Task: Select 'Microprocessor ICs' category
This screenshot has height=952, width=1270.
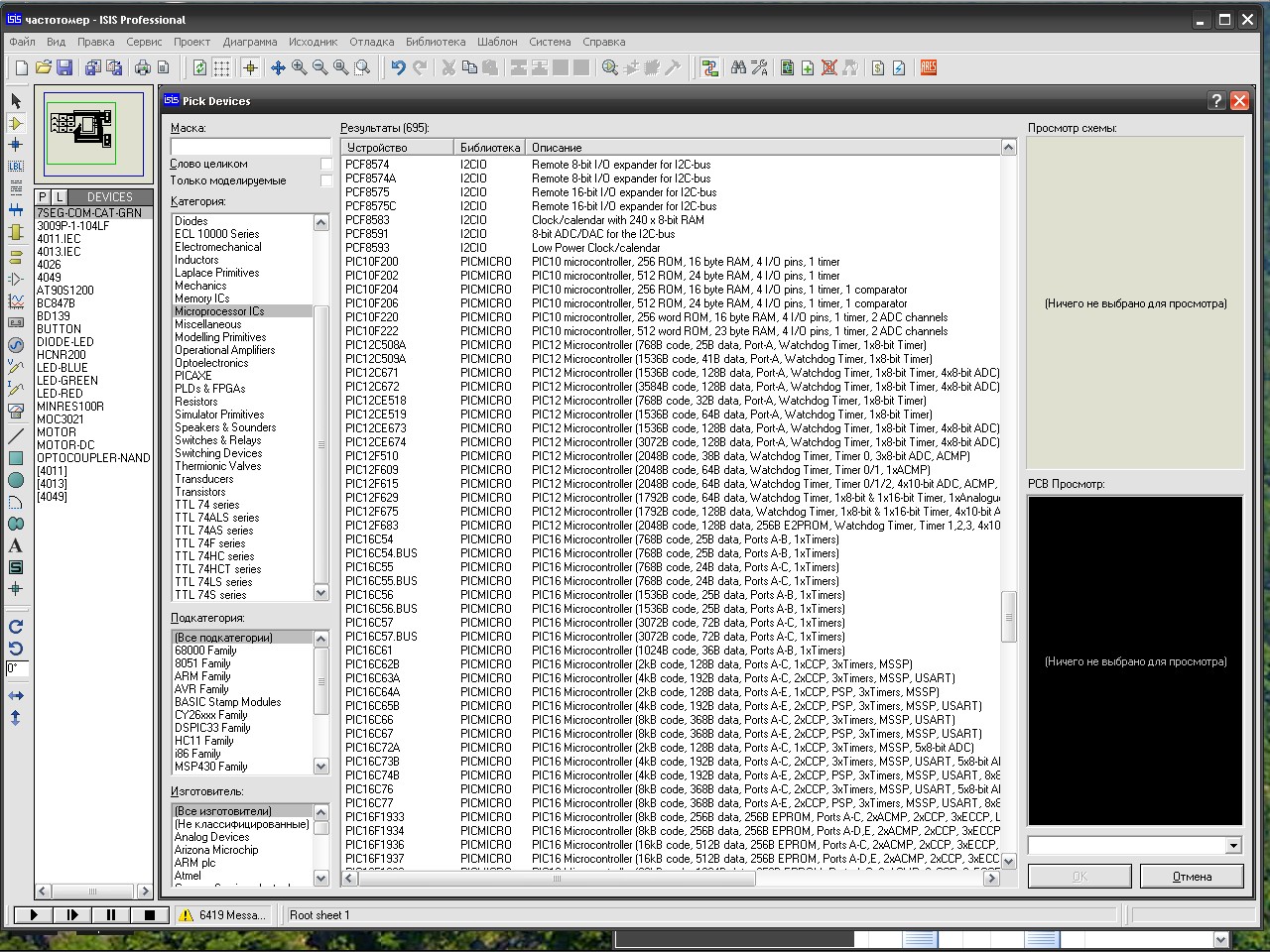Action: [x=219, y=311]
